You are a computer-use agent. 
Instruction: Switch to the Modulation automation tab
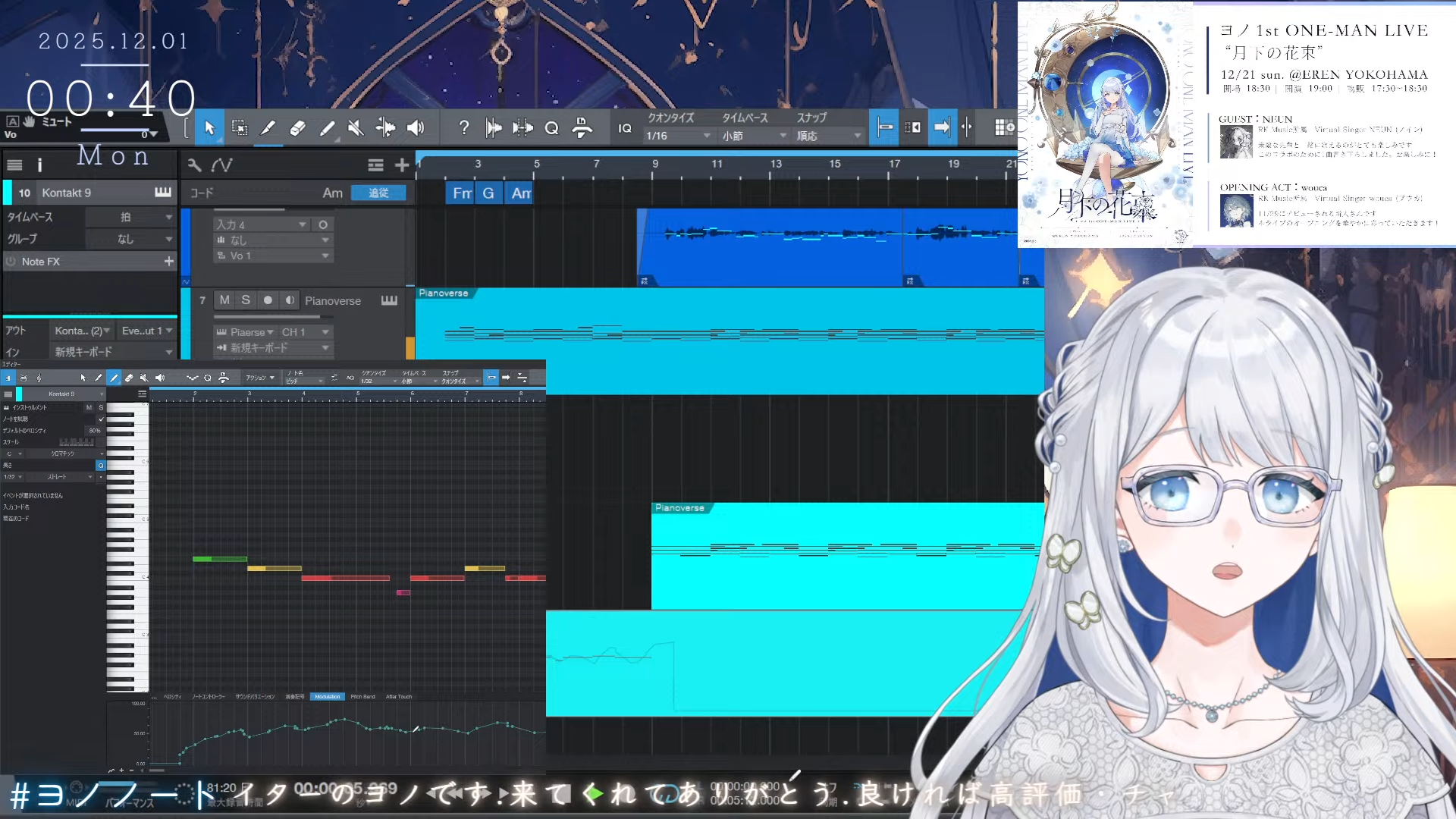tap(327, 696)
